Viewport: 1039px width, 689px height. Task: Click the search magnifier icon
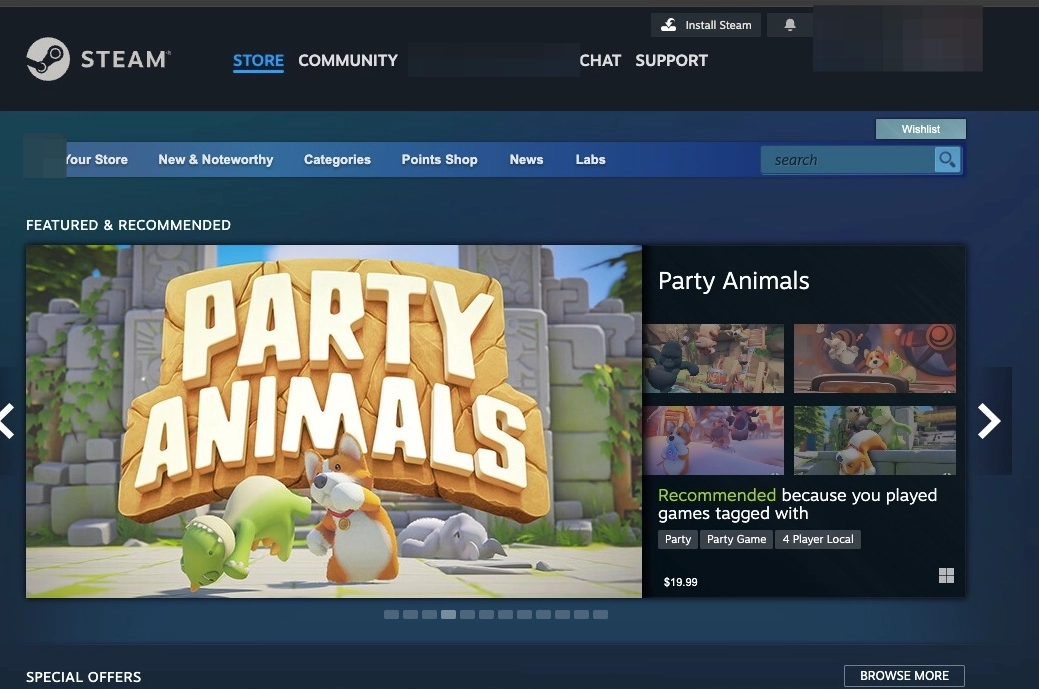click(947, 160)
